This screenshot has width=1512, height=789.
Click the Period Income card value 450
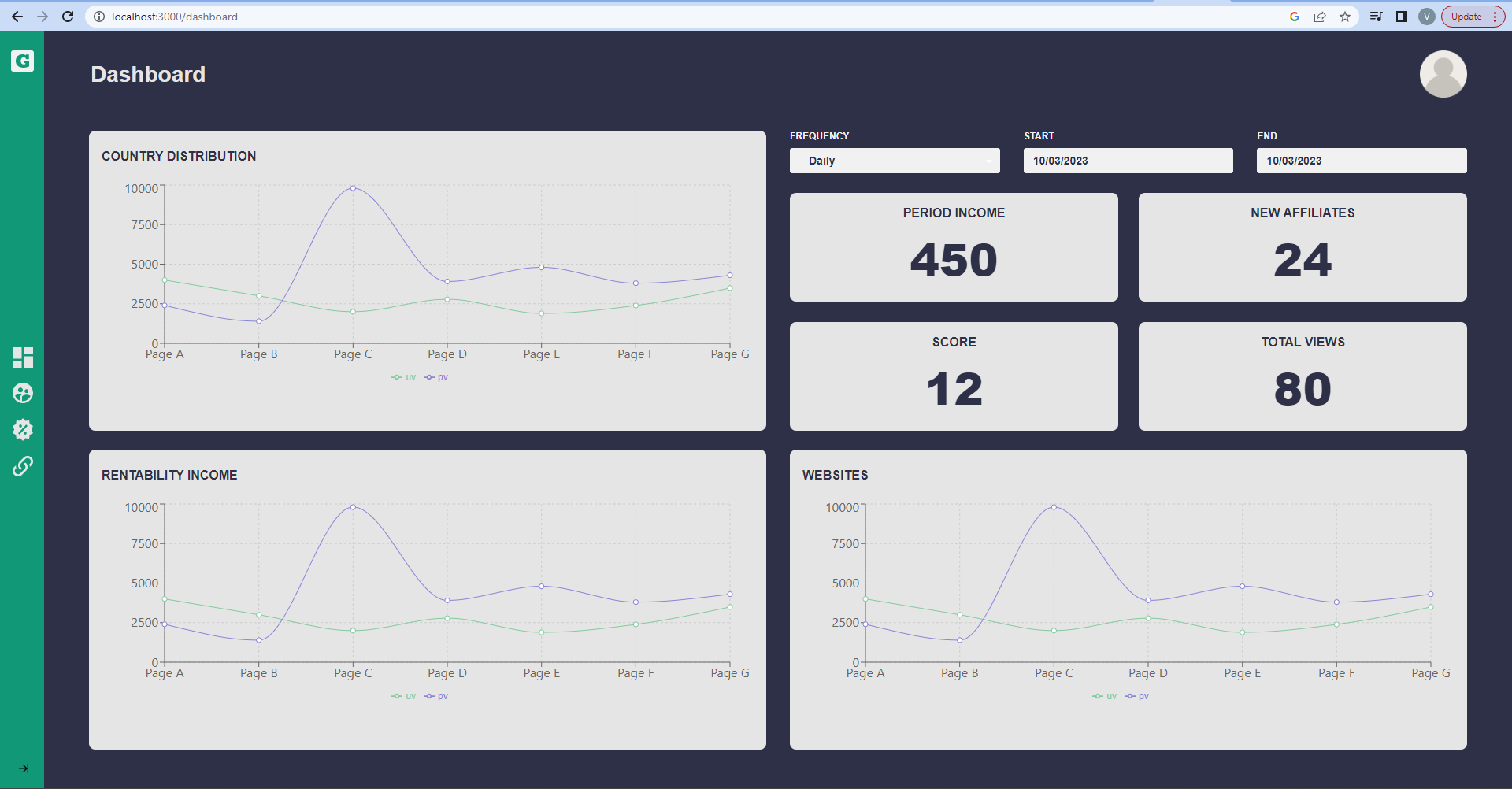click(x=954, y=260)
